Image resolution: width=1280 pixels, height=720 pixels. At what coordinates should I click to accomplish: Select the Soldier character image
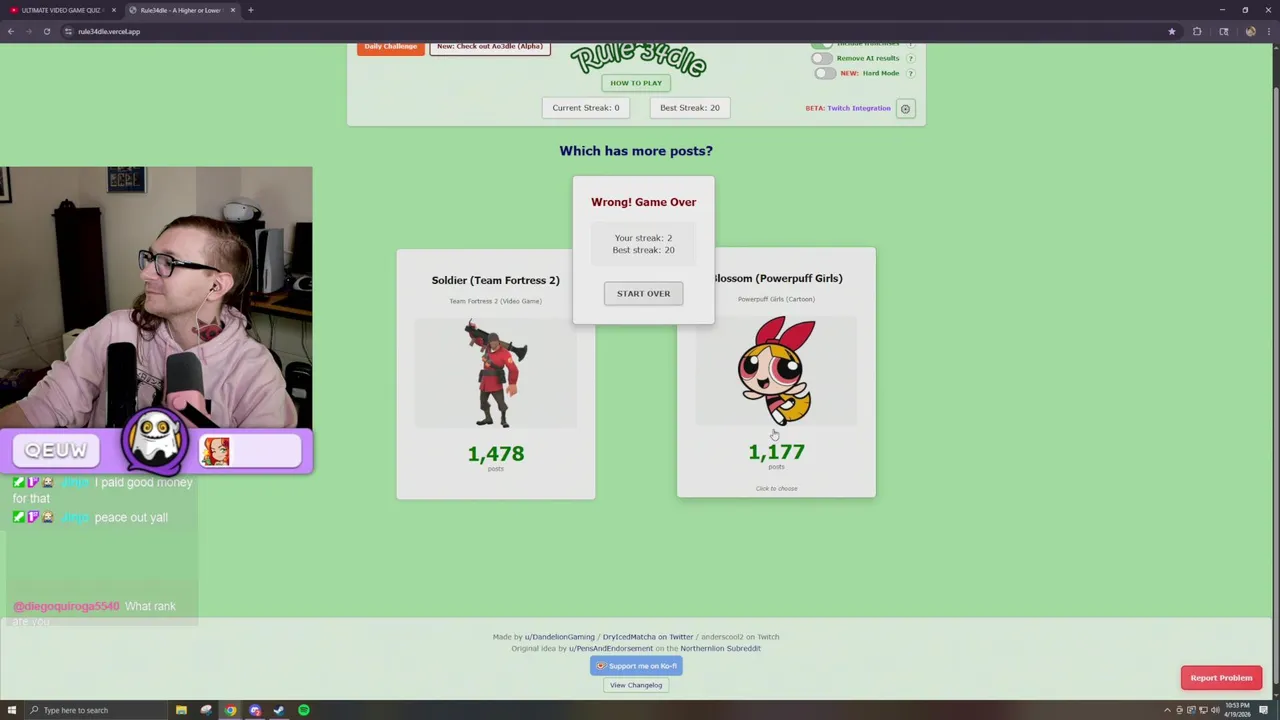pyautogui.click(x=496, y=373)
